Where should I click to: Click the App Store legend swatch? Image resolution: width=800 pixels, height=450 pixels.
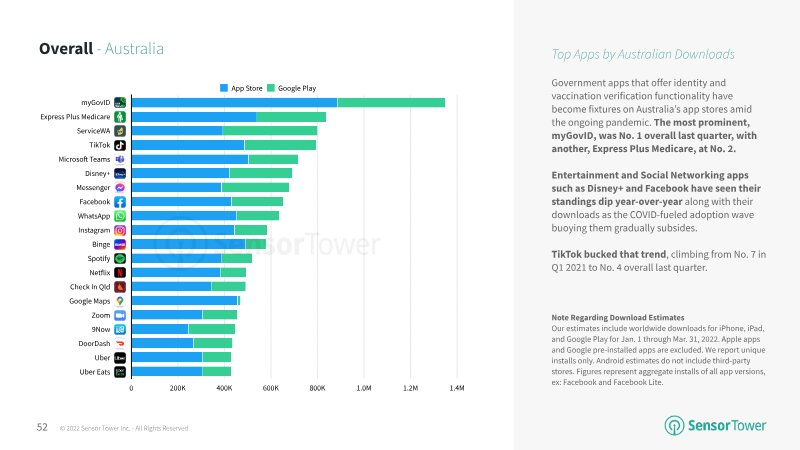coord(223,88)
